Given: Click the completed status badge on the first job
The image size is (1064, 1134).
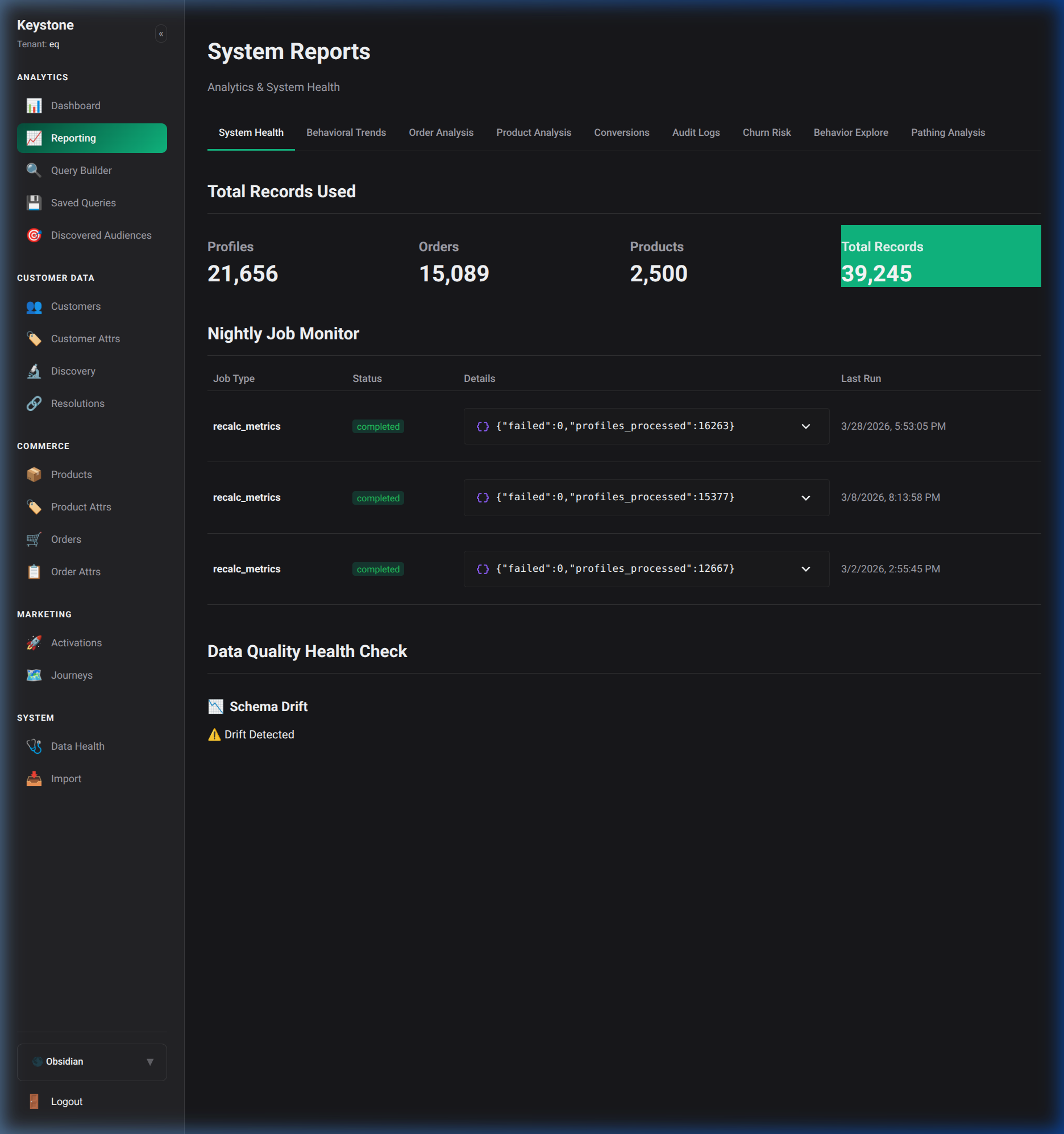Looking at the screenshot, I should click(377, 426).
